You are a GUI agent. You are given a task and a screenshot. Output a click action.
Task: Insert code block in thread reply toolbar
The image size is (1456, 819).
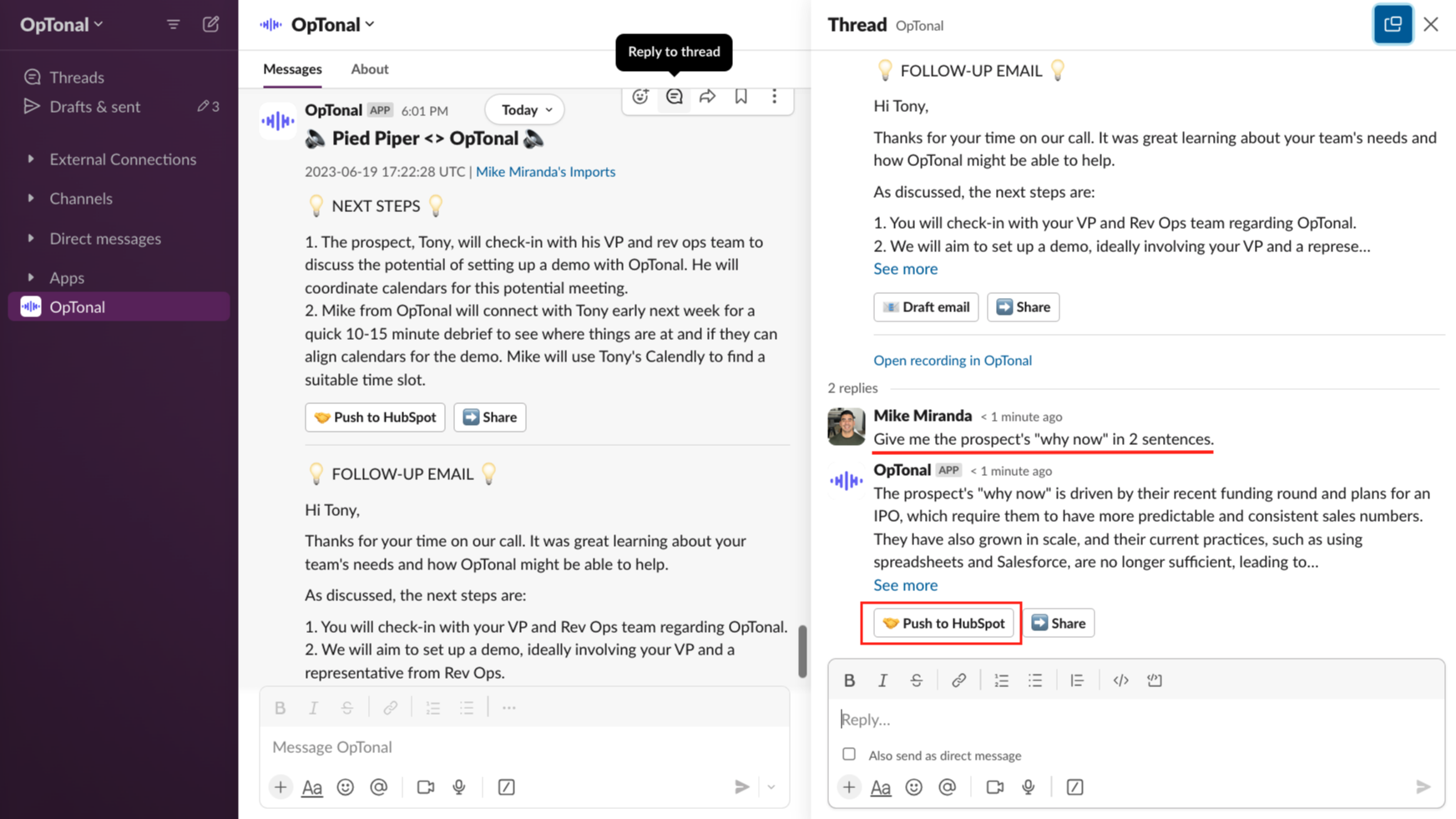tap(1155, 680)
